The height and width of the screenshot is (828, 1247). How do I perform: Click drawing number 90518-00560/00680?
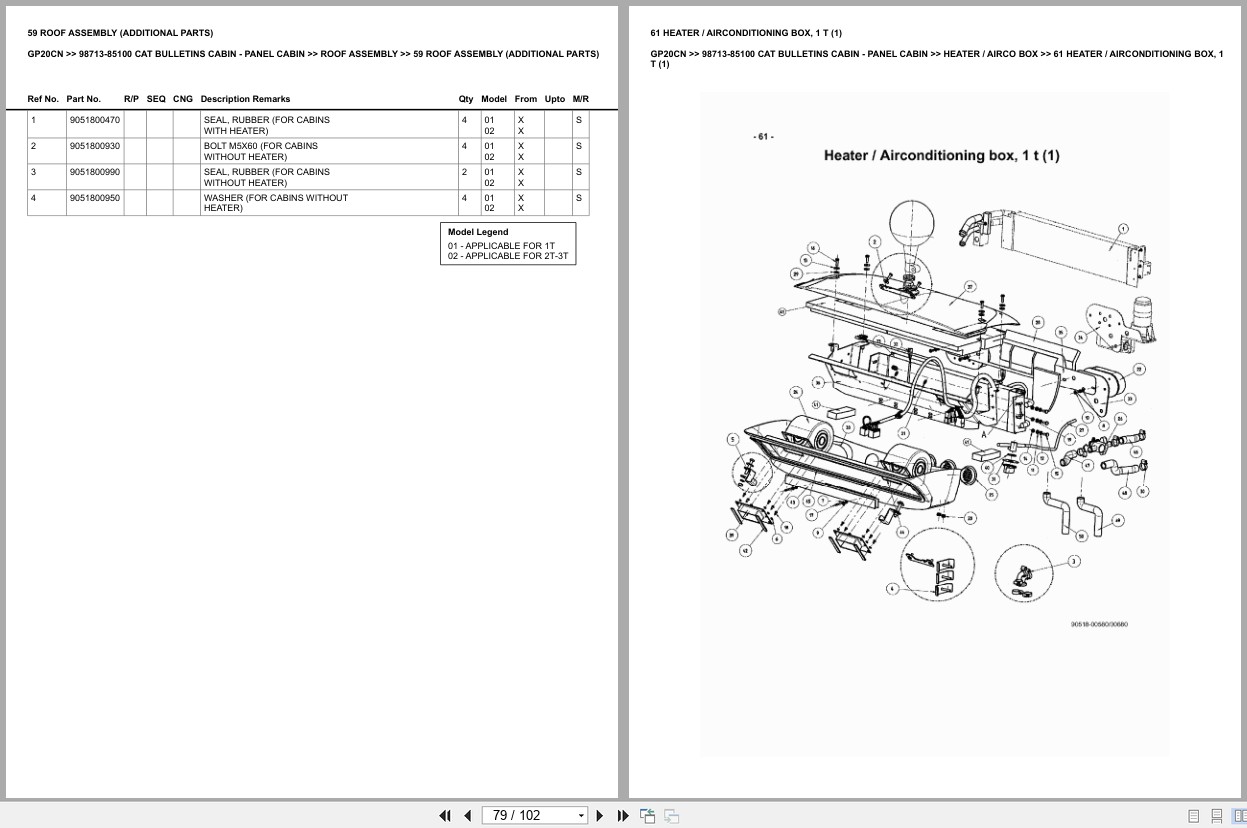[1099, 624]
